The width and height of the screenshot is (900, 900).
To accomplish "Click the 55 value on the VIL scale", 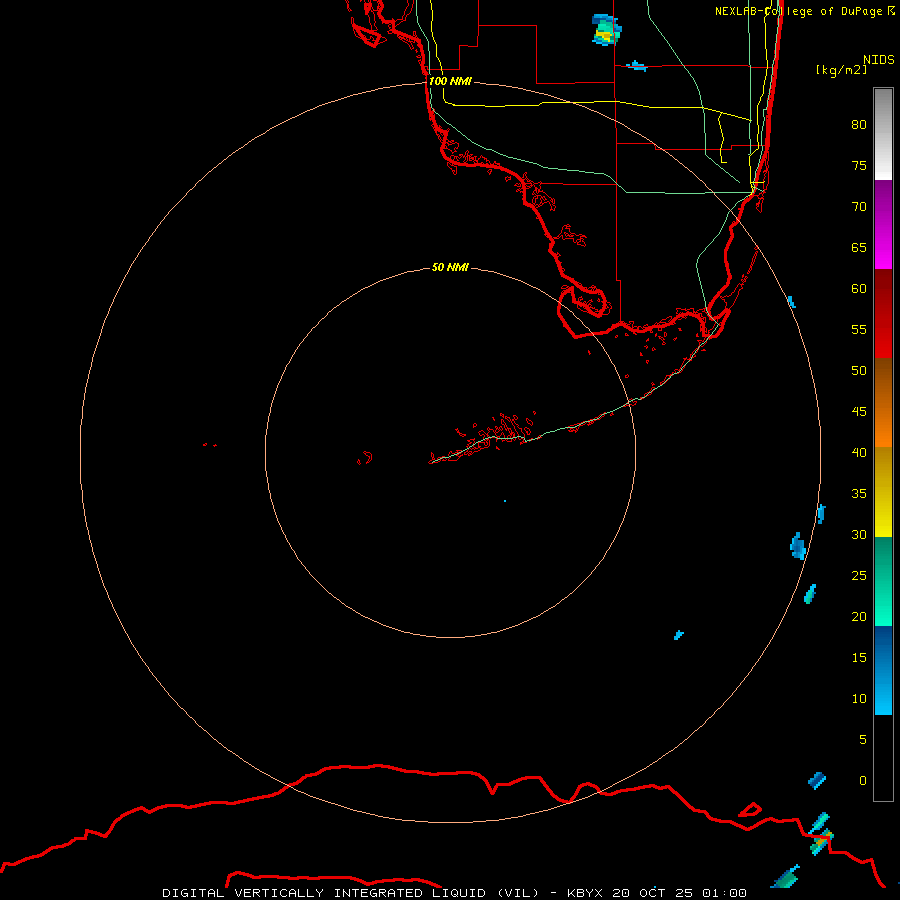I will click(859, 329).
